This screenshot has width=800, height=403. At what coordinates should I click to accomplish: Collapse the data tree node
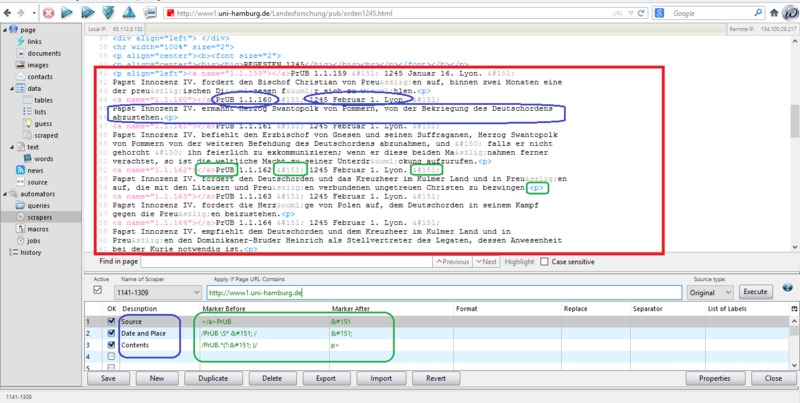click(12, 88)
